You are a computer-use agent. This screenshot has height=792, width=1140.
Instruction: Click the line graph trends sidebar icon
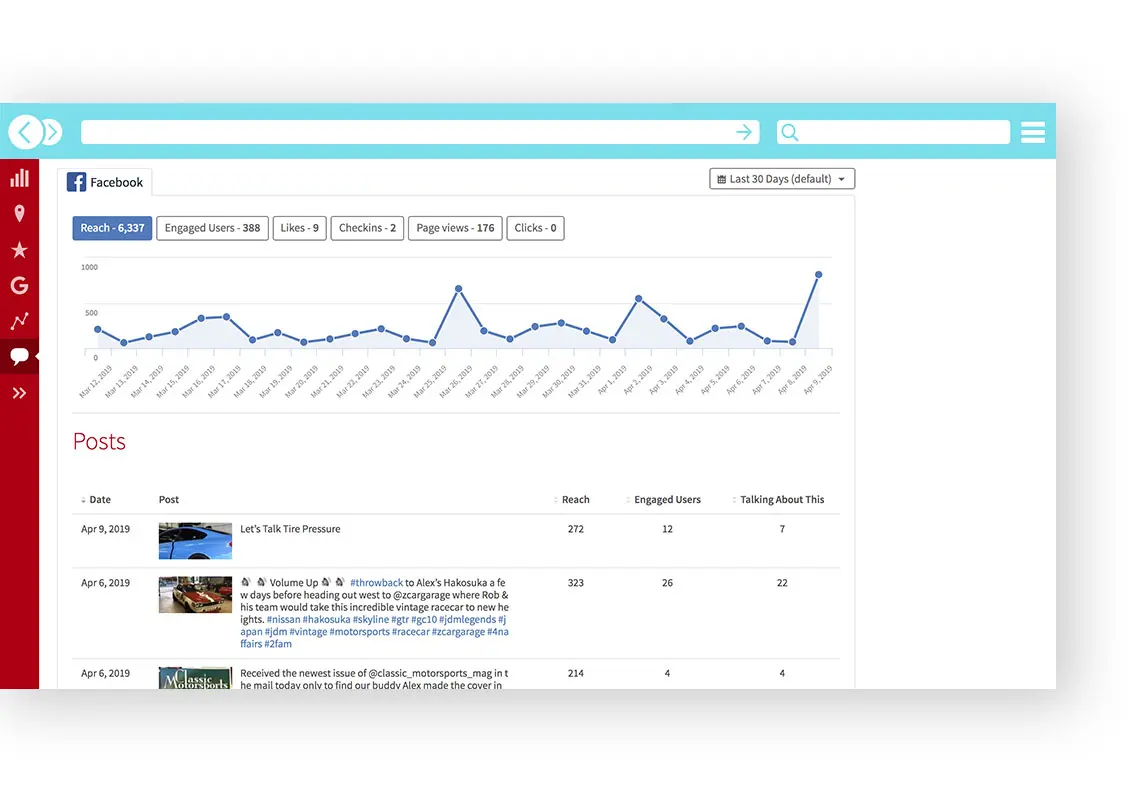19,321
